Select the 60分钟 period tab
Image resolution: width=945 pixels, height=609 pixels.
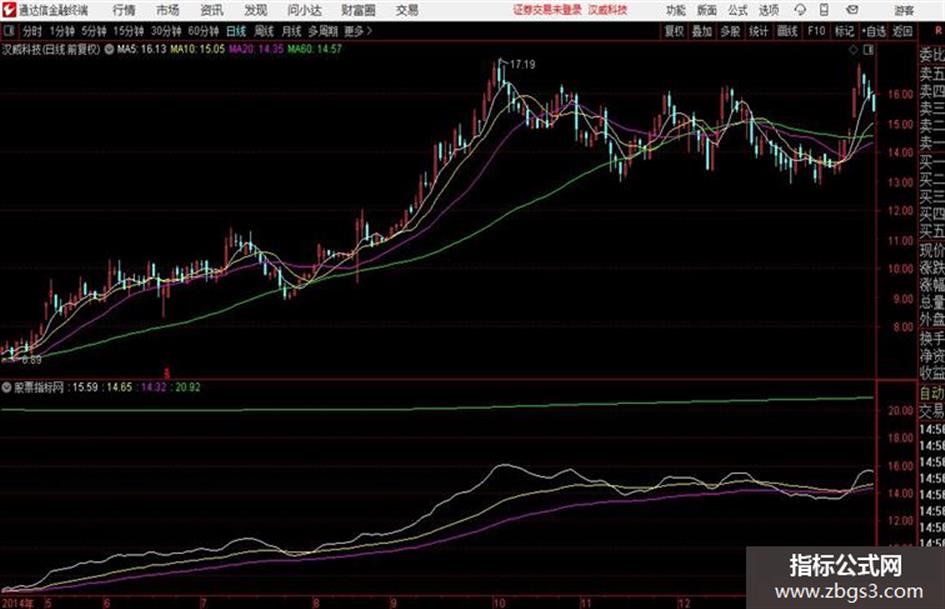click(204, 31)
